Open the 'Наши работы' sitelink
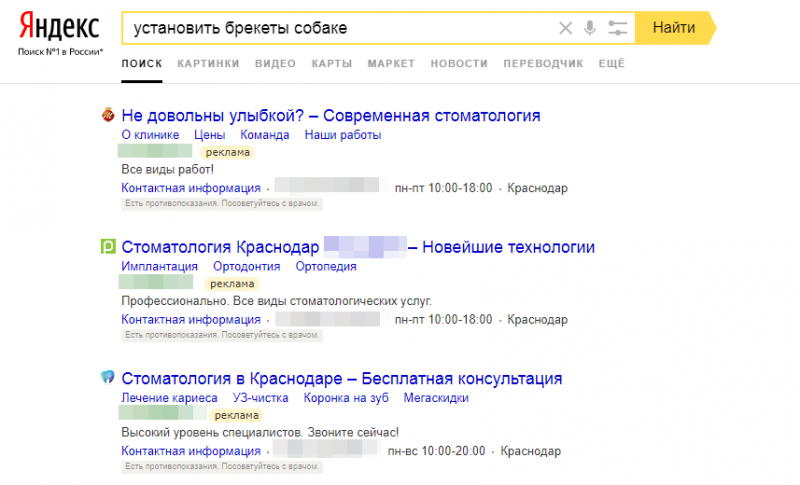This screenshot has height=485, width=800. (343, 135)
